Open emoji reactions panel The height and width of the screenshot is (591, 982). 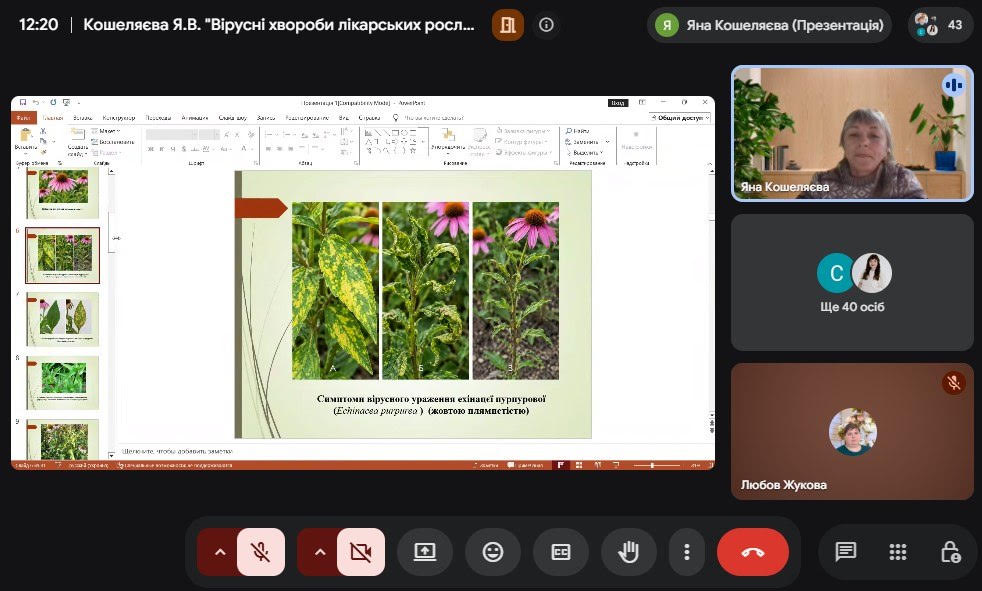pyautogui.click(x=493, y=552)
